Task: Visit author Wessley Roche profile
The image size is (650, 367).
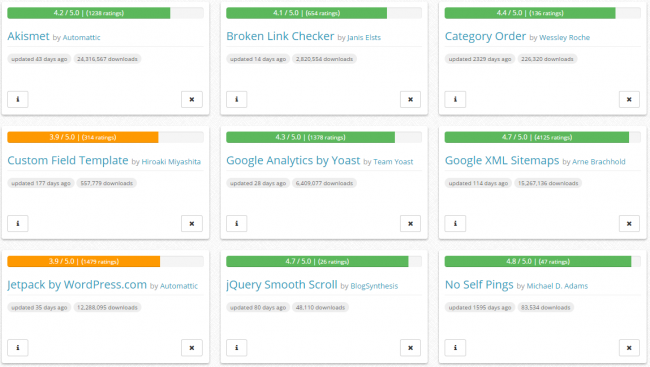Action: click(x=565, y=37)
